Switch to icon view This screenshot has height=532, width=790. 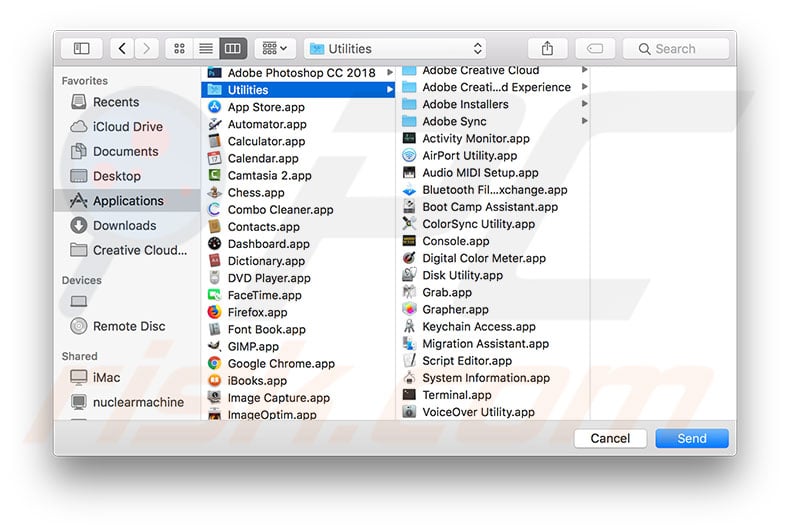click(x=179, y=48)
